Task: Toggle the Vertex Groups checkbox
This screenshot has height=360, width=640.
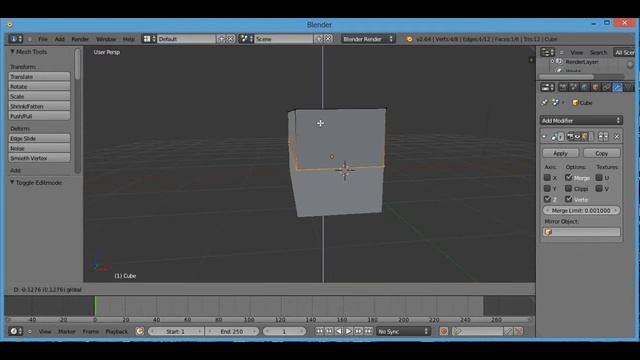Action: pos(569,199)
